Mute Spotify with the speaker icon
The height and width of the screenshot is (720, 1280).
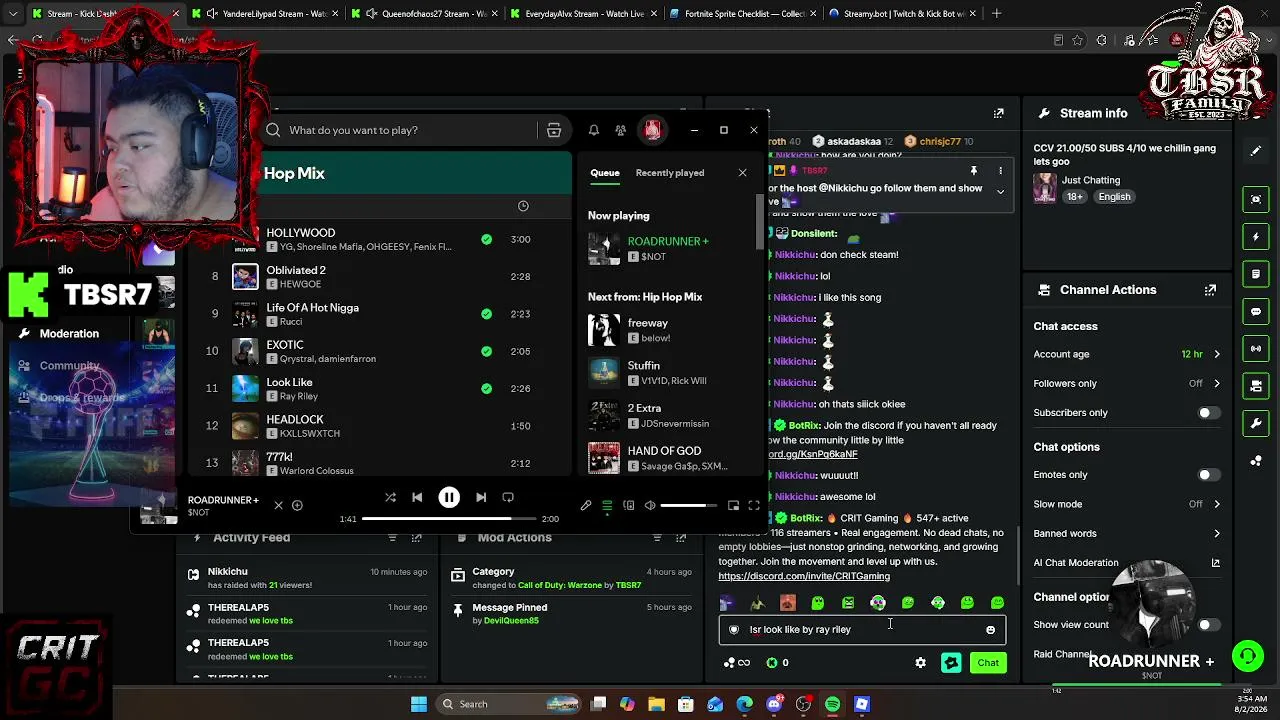(x=650, y=506)
